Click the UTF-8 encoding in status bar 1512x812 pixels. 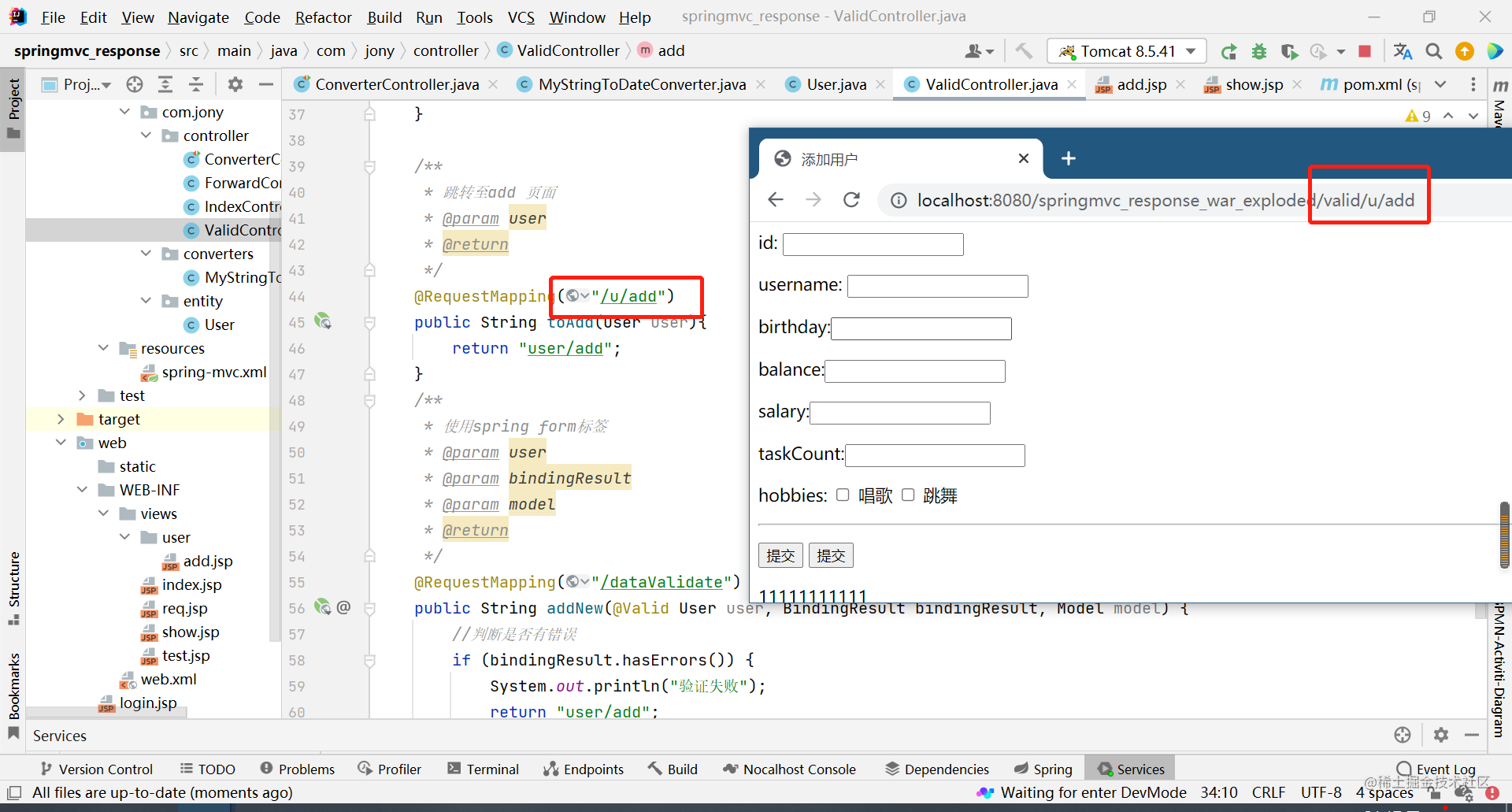pyautogui.click(x=1321, y=792)
